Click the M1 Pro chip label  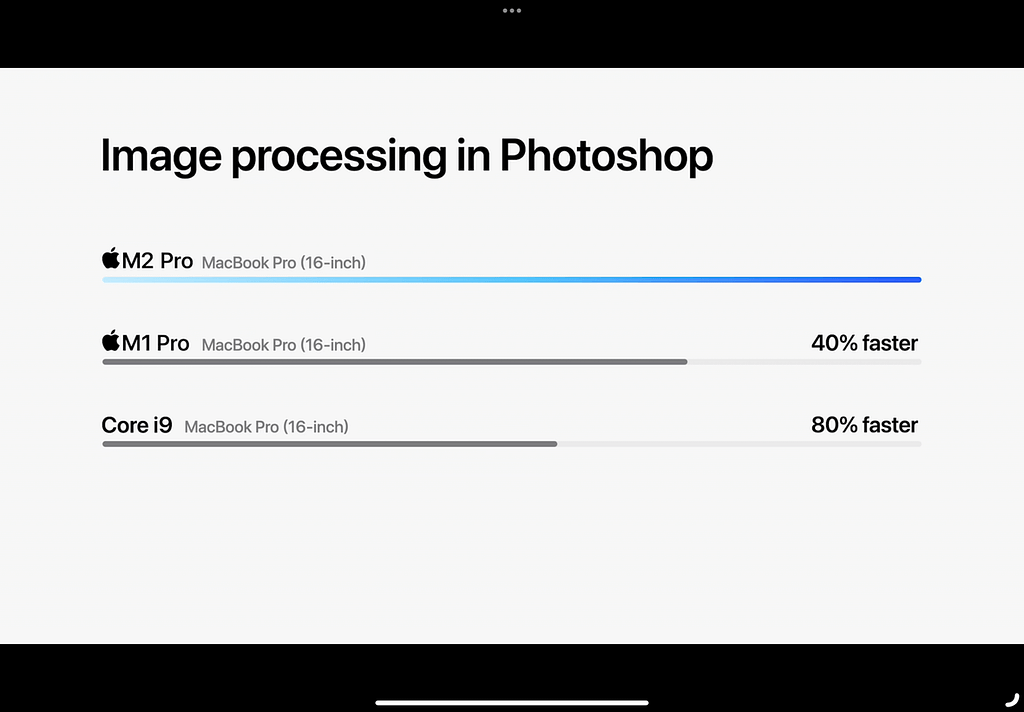click(155, 343)
